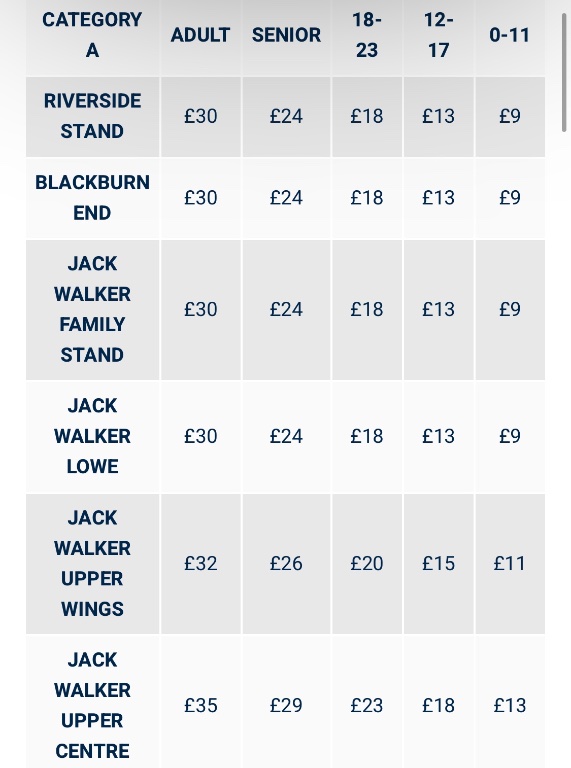Select the JACK WALKER UPPER WINGS label
This screenshot has width=571, height=768.
coord(92,564)
